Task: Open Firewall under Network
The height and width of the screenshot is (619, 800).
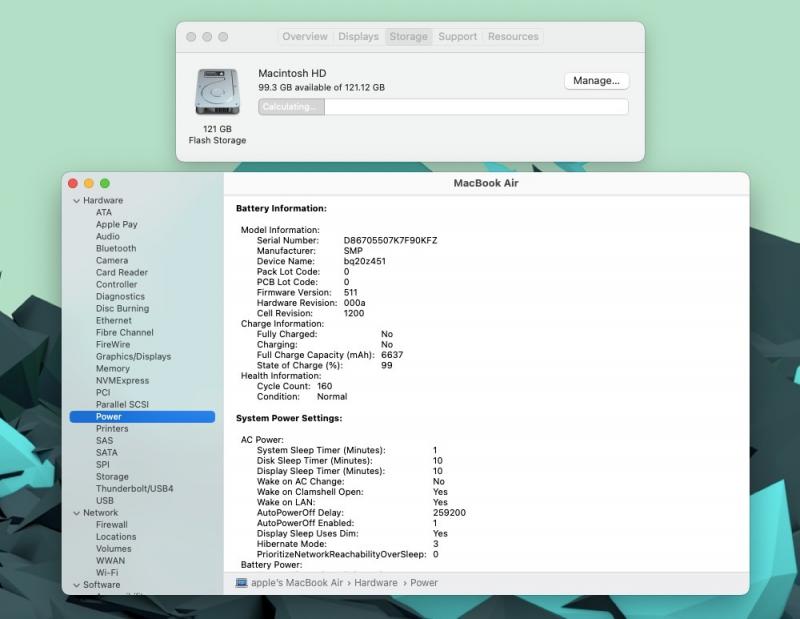Action: click(x=111, y=525)
